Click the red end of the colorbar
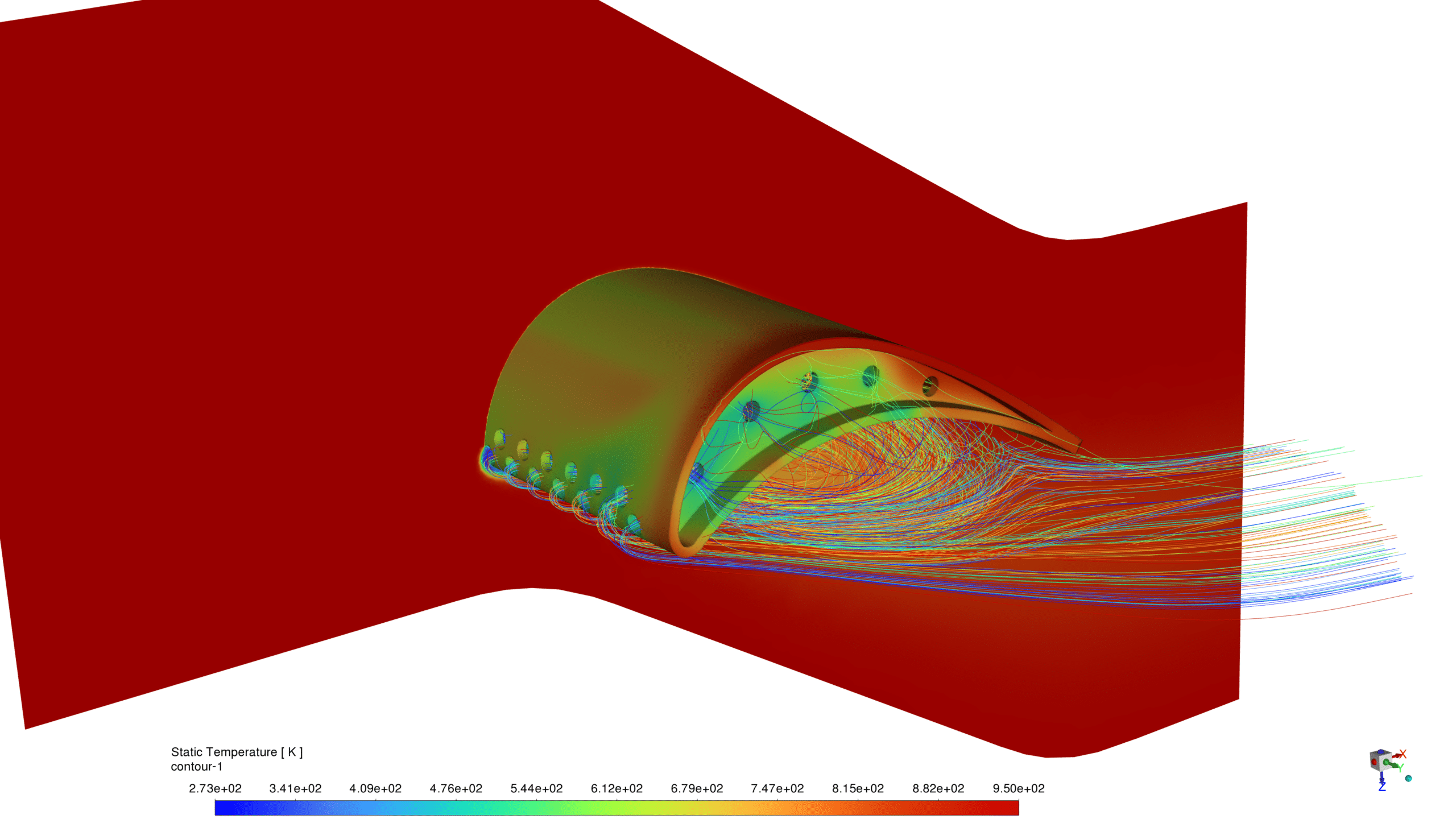The height and width of the screenshot is (819, 1456). click(1010, 808)
